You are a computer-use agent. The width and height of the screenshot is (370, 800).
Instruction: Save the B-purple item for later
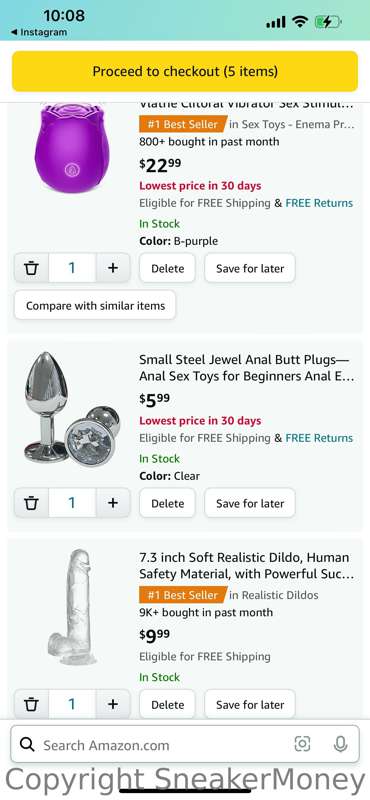pos(250,268)
